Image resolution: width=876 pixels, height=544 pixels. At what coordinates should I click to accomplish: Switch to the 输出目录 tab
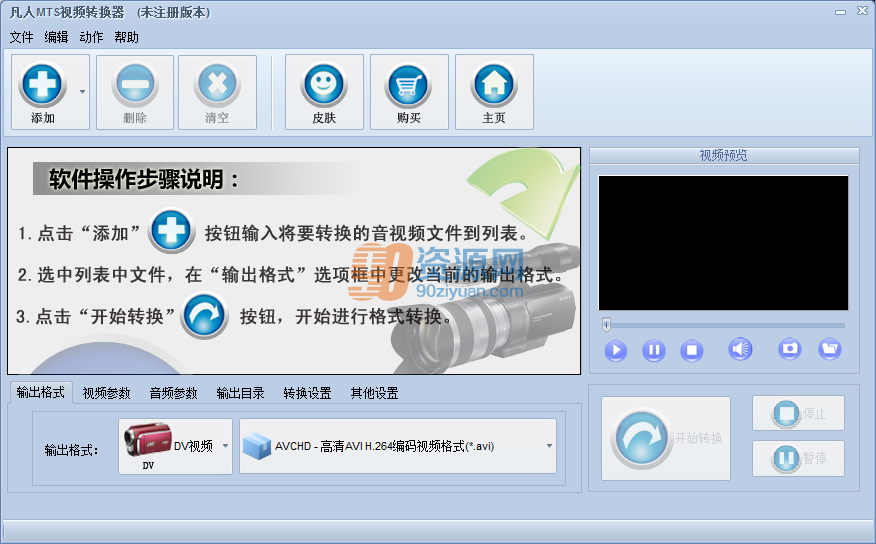tap(240, 393)
